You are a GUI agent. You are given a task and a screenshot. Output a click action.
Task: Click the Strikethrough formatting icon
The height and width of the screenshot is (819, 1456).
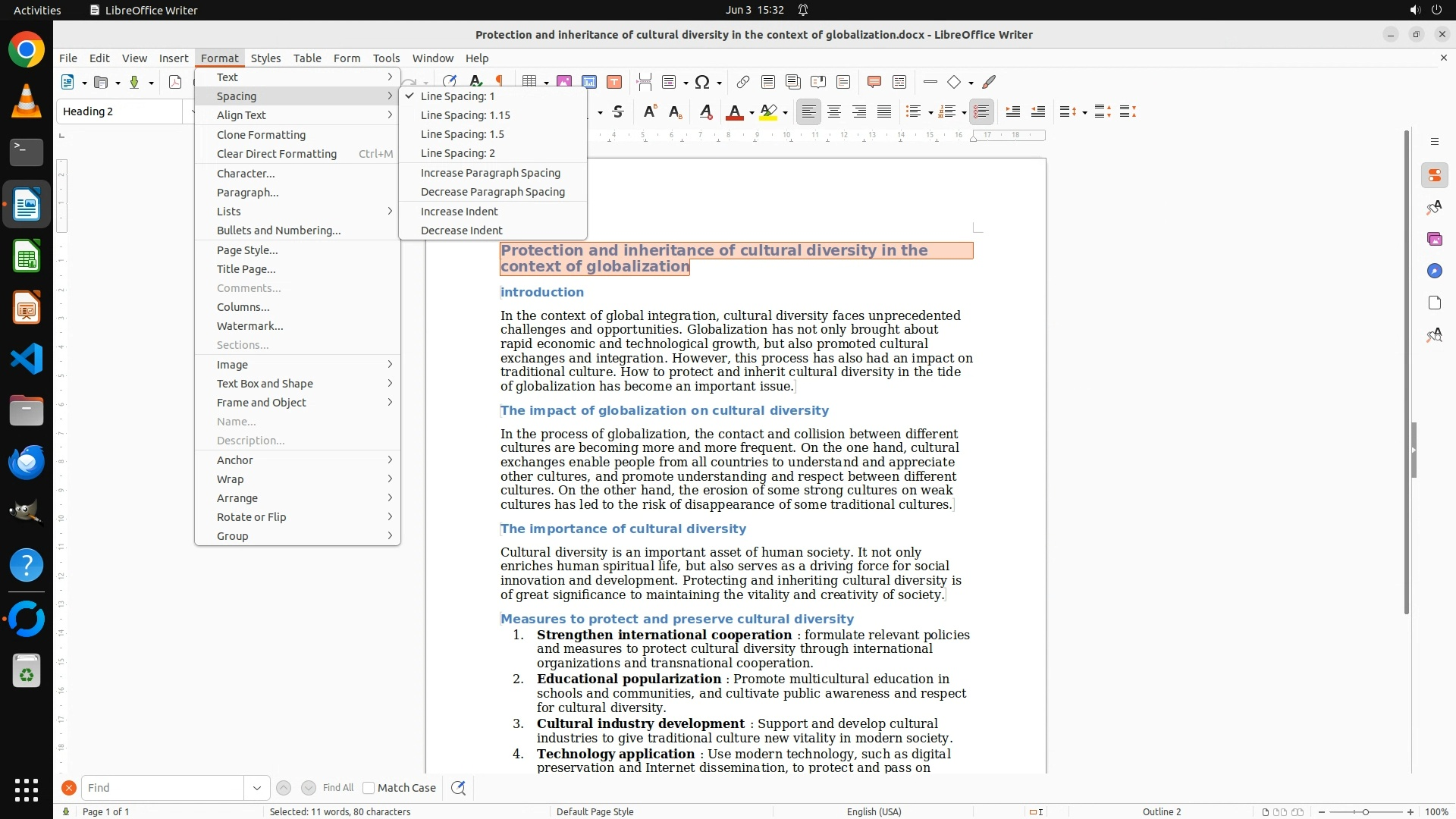(618, 112)
